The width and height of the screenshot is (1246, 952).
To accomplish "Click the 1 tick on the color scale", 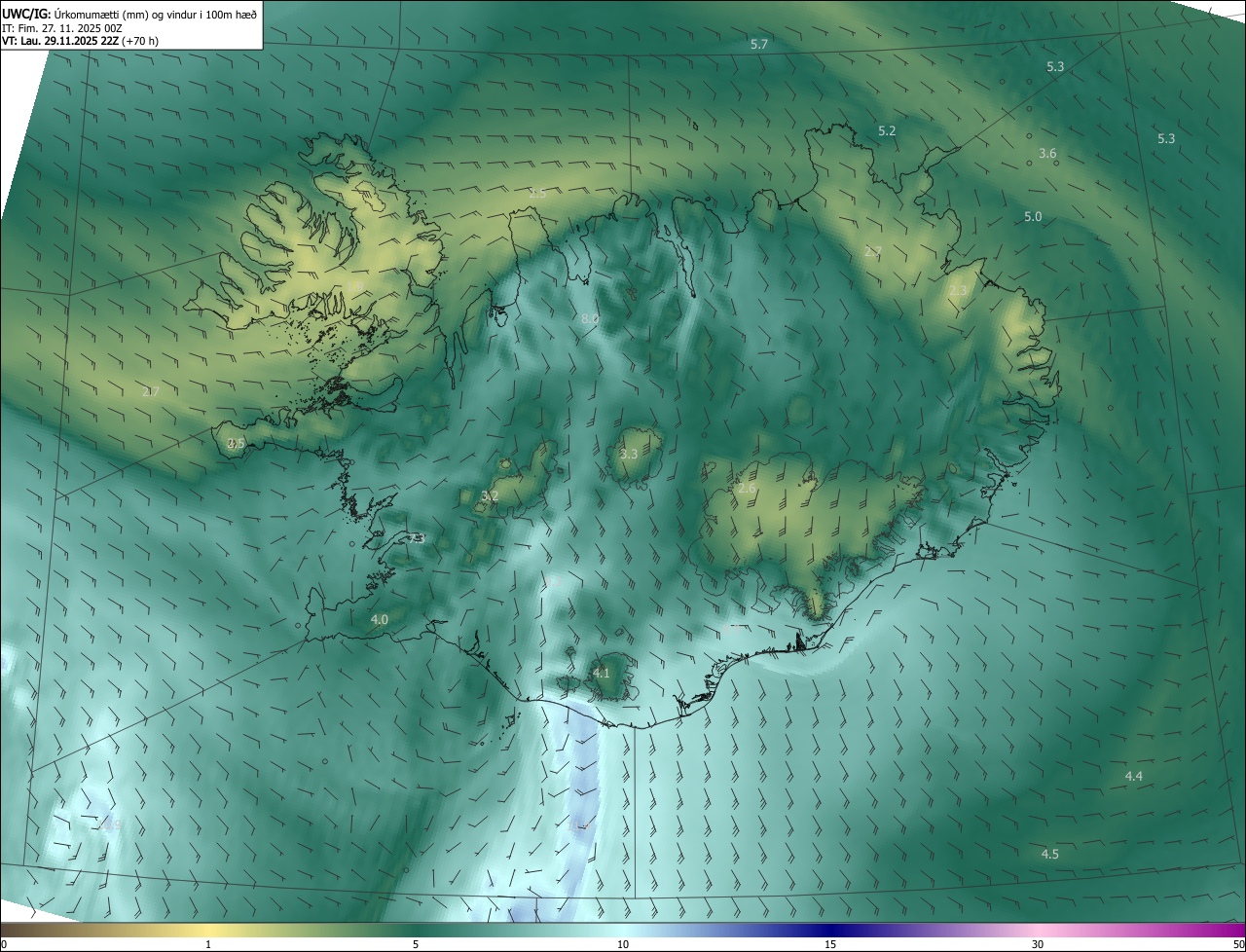I will (x=208, y=945).
